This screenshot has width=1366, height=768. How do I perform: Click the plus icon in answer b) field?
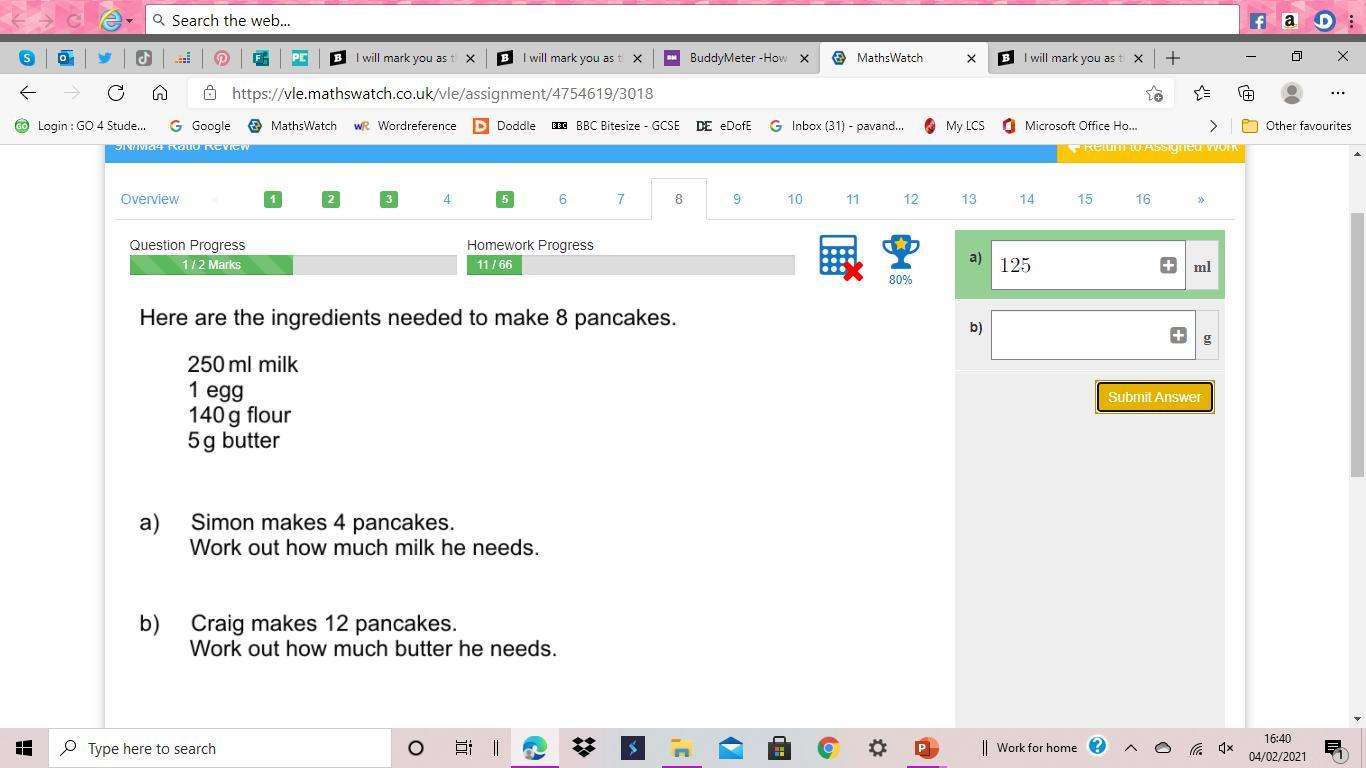point(1177,335)
